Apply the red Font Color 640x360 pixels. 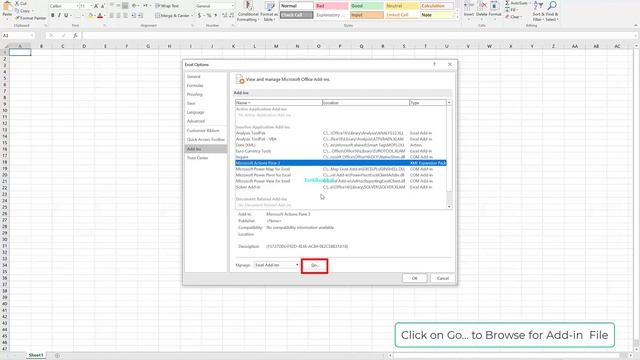click(x=100, y=16)
